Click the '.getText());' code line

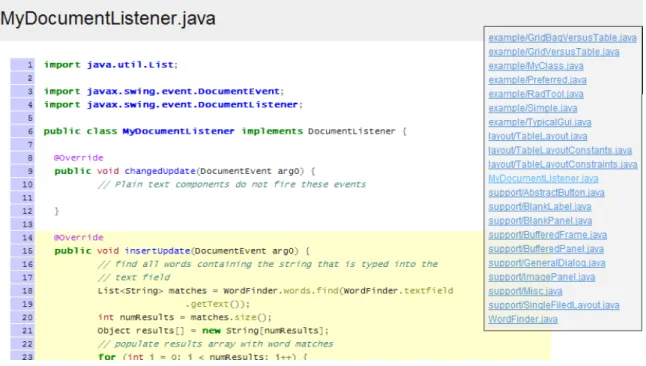(x=218, y=304)
